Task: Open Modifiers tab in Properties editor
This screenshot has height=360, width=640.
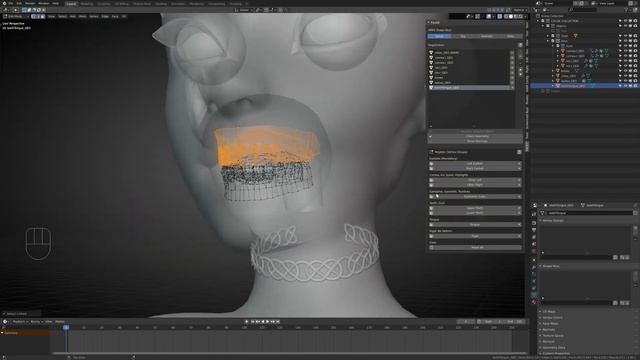Action: (534, 267)
